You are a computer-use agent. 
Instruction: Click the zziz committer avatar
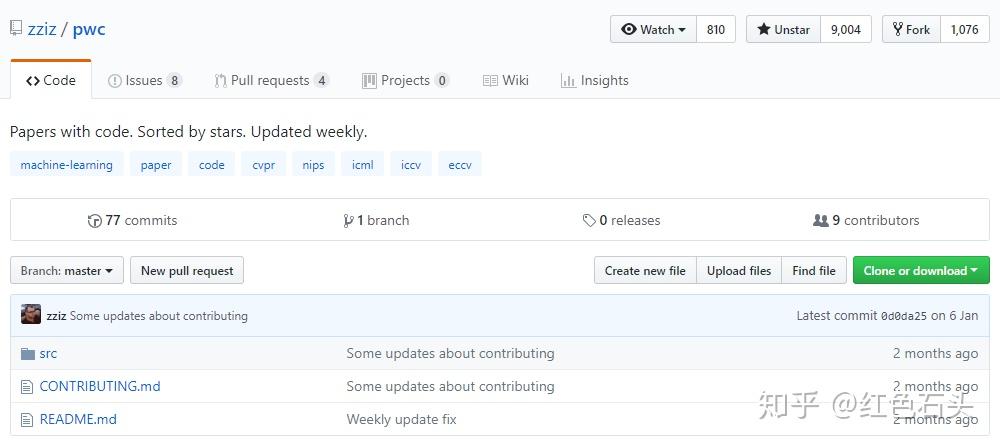pyautogui.click(x=31, y=314)
